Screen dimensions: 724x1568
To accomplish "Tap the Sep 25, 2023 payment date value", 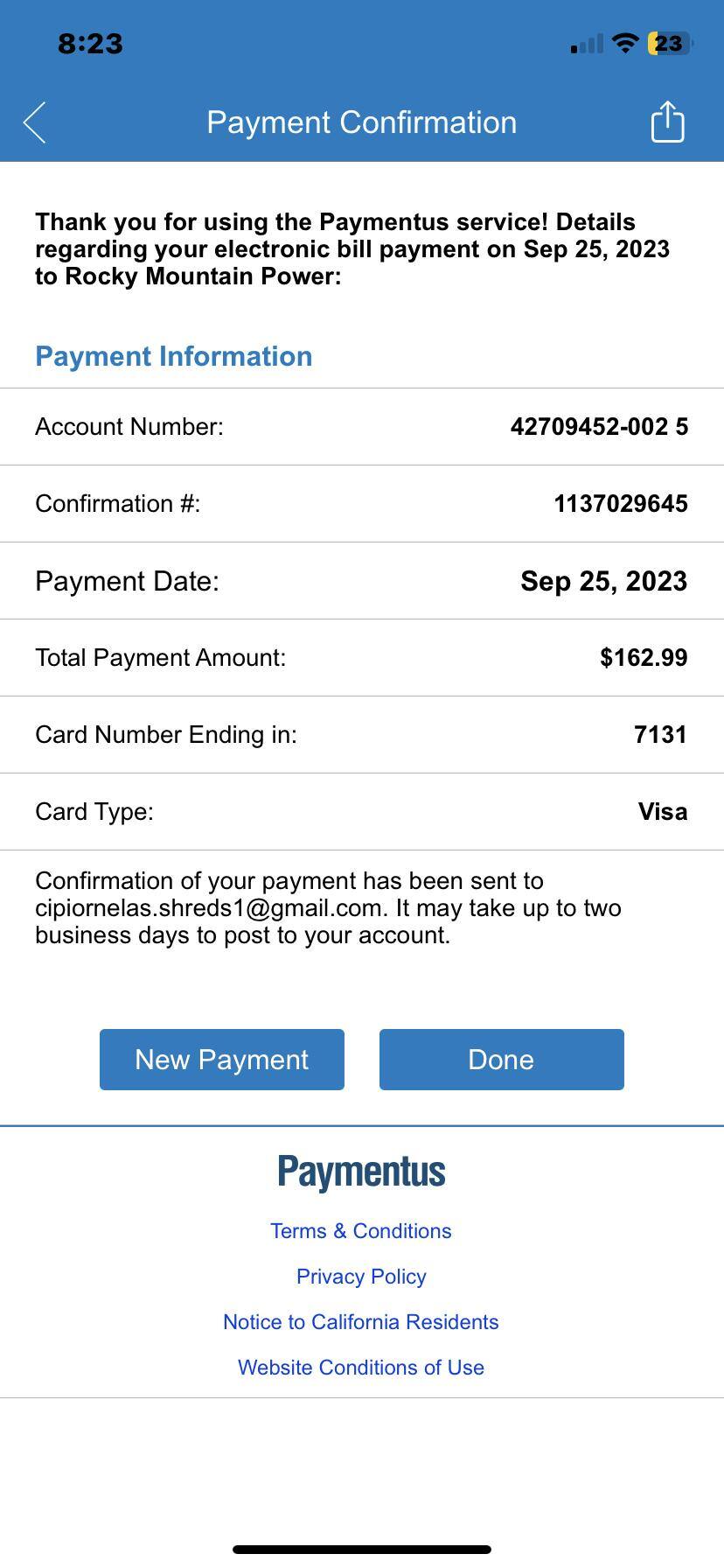I will click(x=603, y=581).
